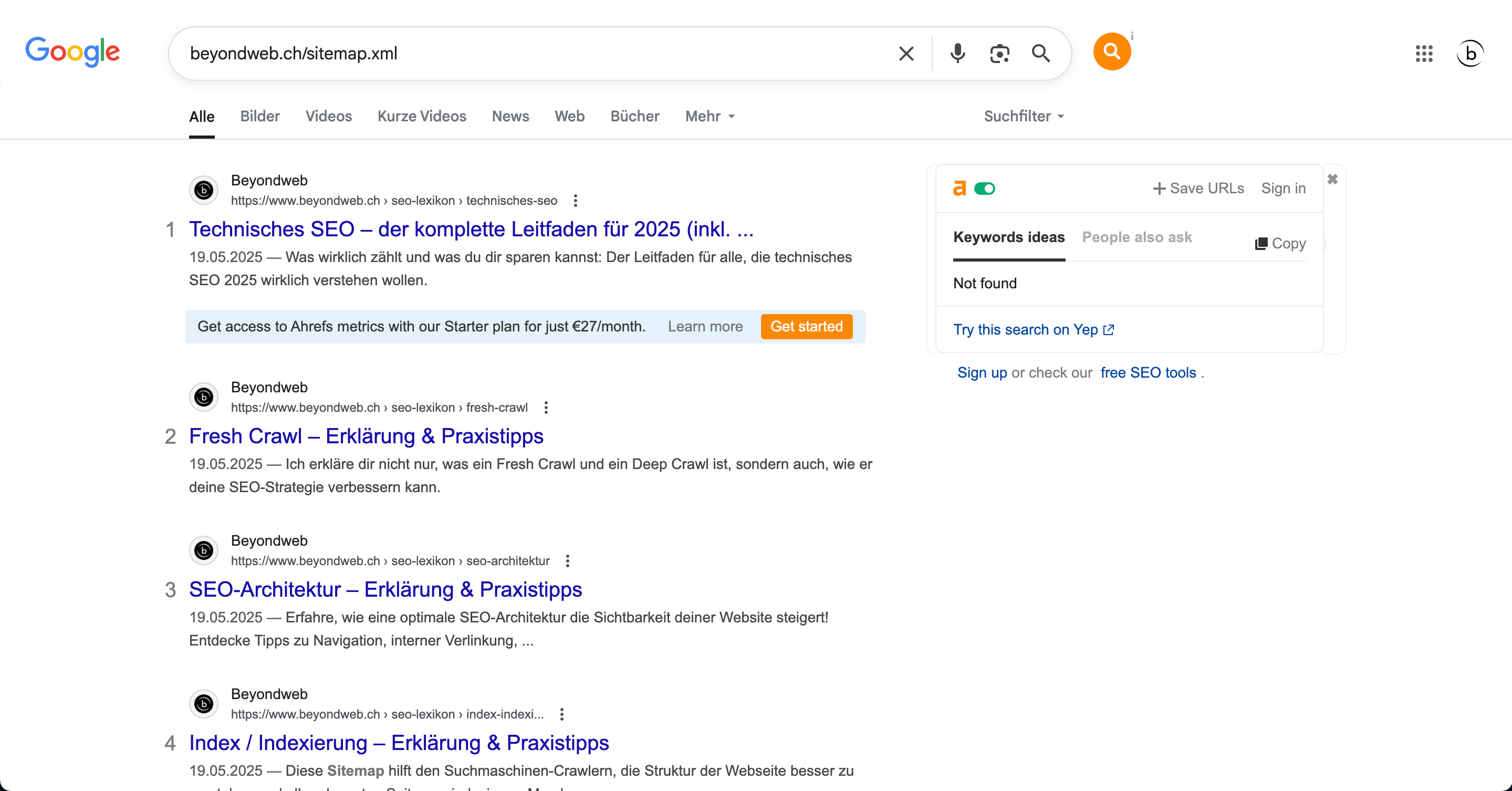
Task: Click the Google logo
Action: pyautogui.click(x=72, y=51)
